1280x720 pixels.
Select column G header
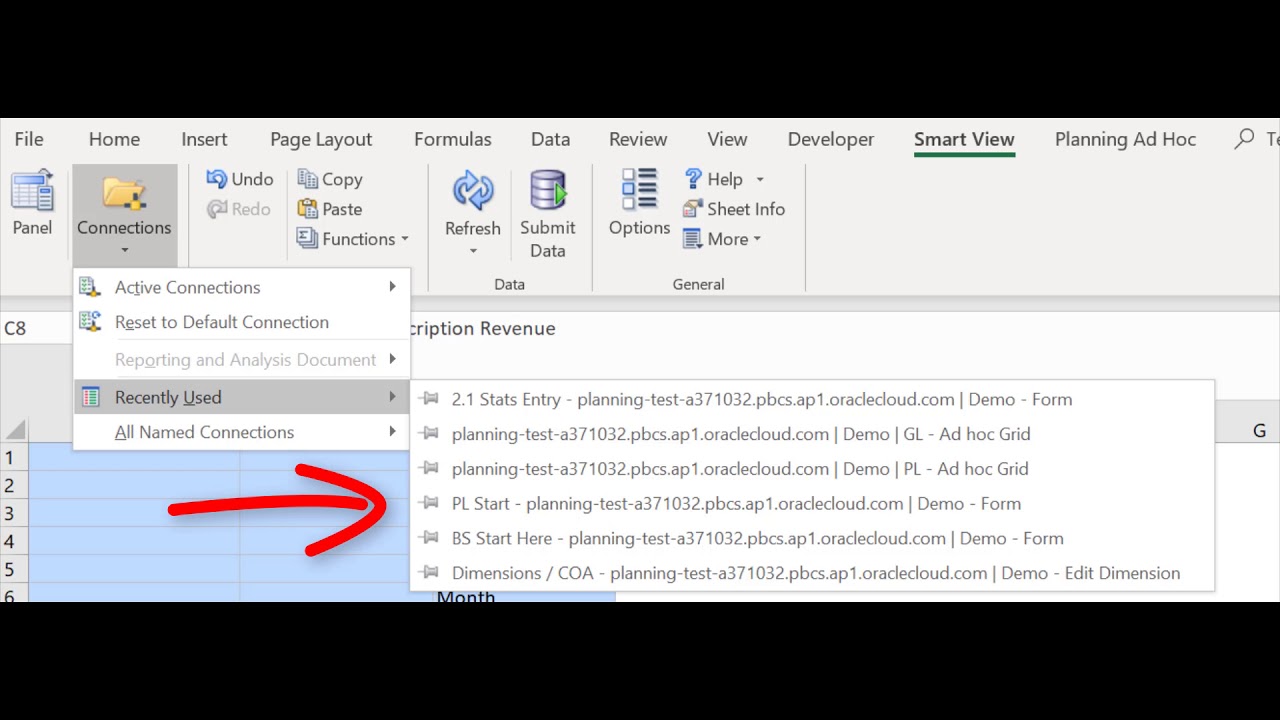[x=1259, y=431]
